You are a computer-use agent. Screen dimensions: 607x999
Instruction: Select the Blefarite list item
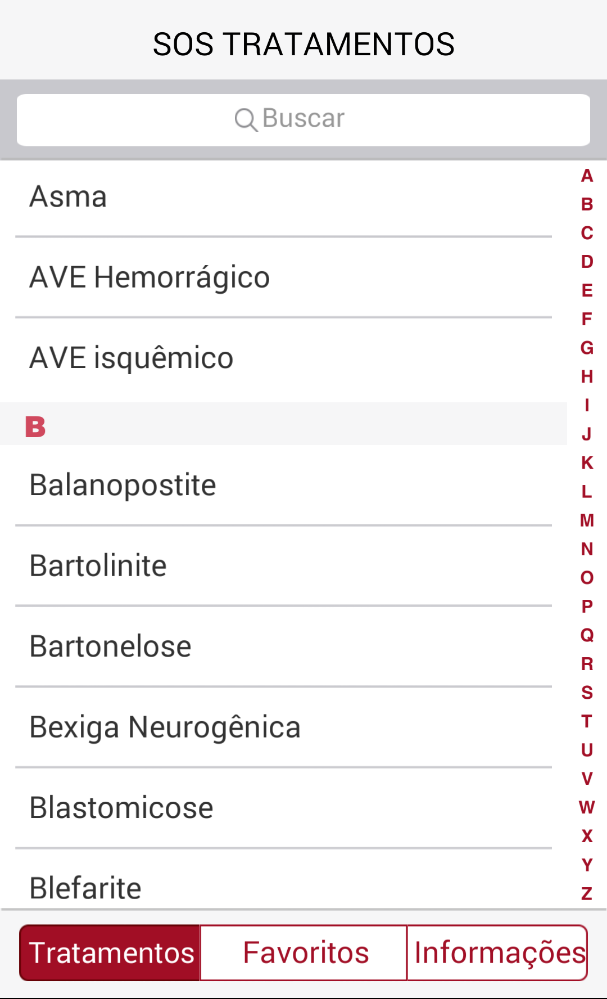[x=283, y=886]
